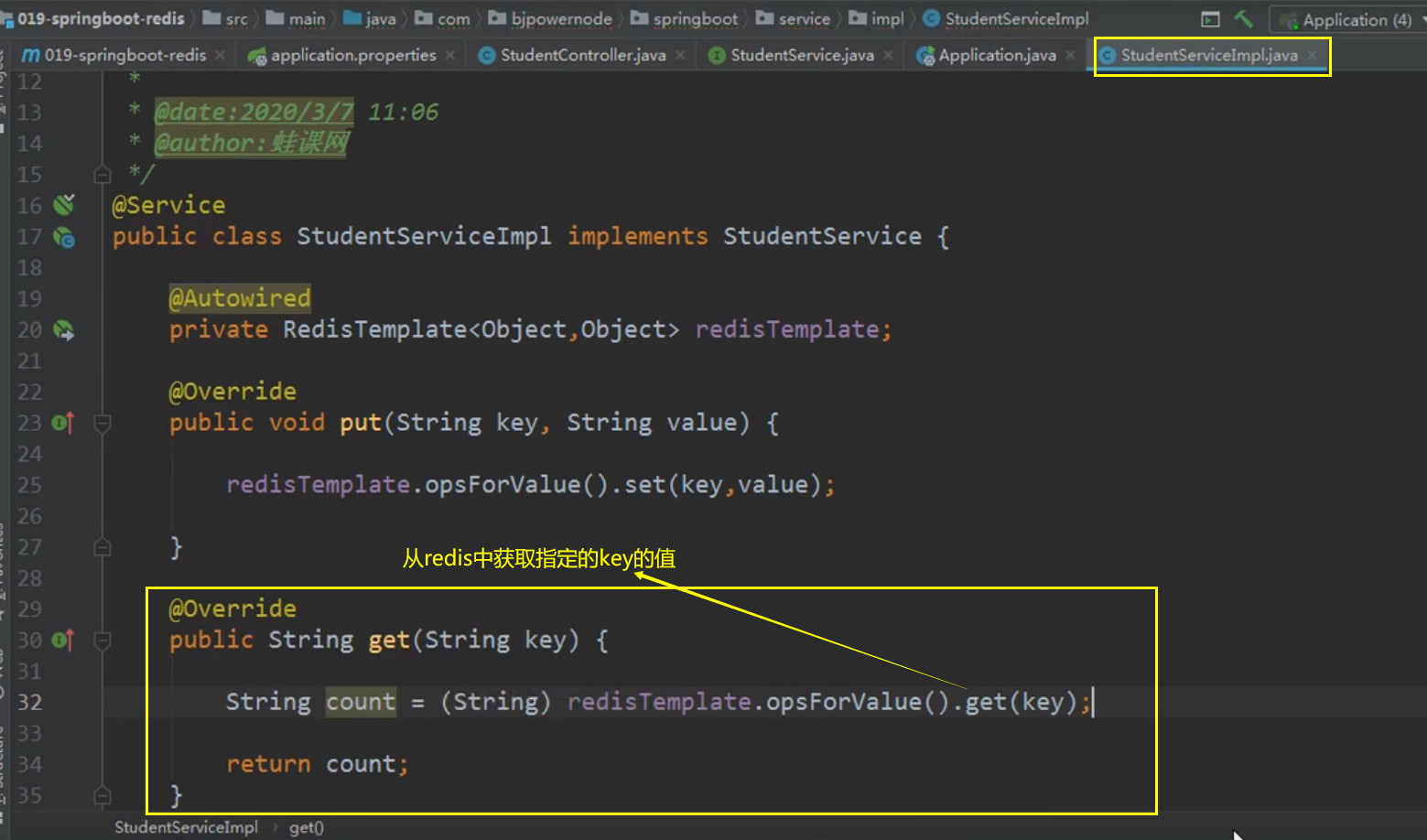Click the layout toggle icon beside hammer

click(x=1210, y=18)
